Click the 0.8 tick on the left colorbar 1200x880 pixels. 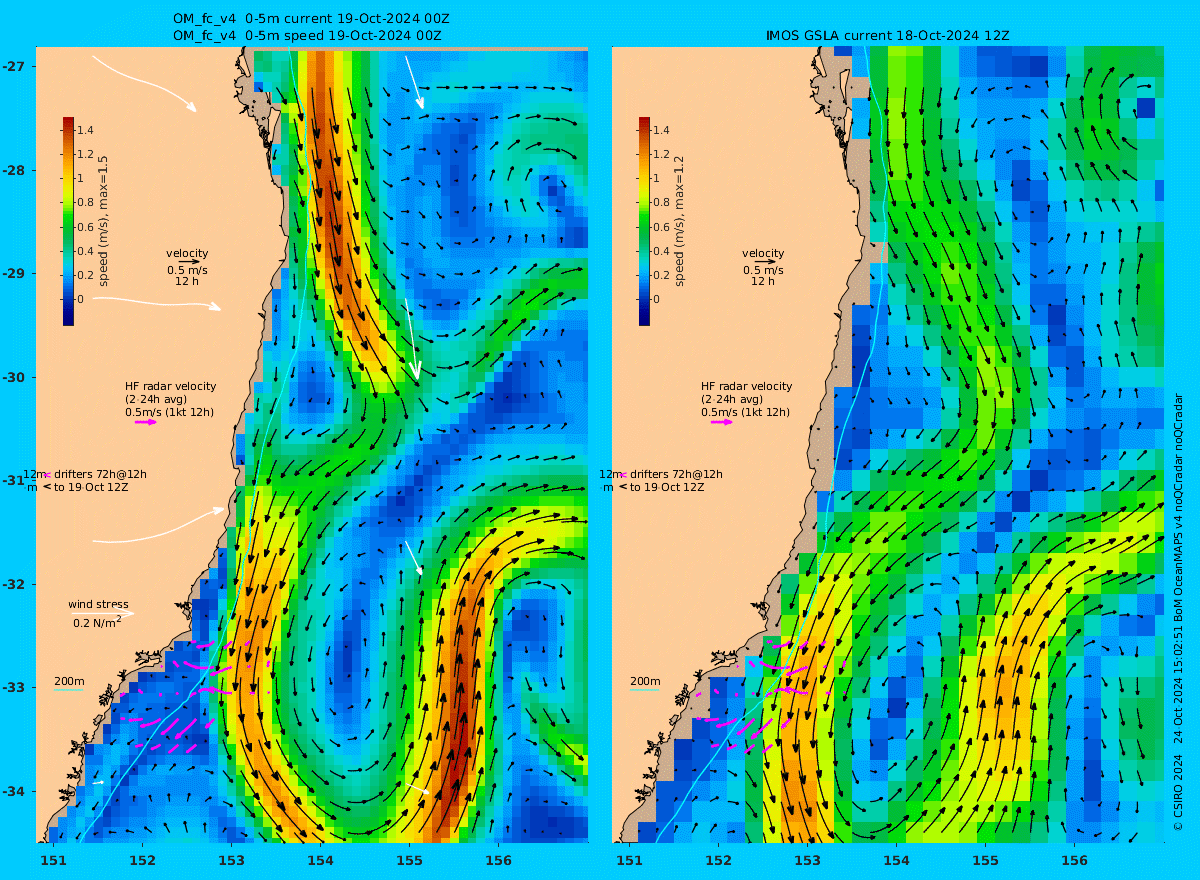coord(86,203)
